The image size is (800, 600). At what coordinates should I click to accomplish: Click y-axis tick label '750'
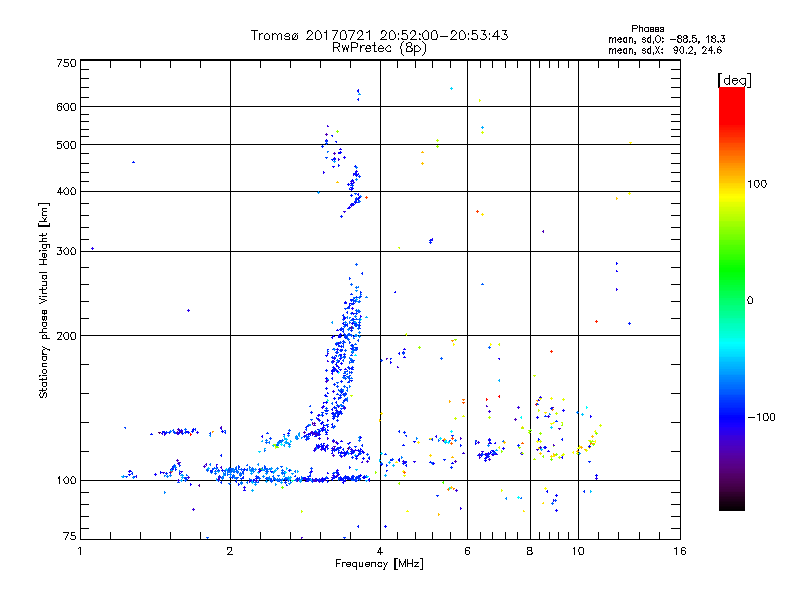point(66,63)
